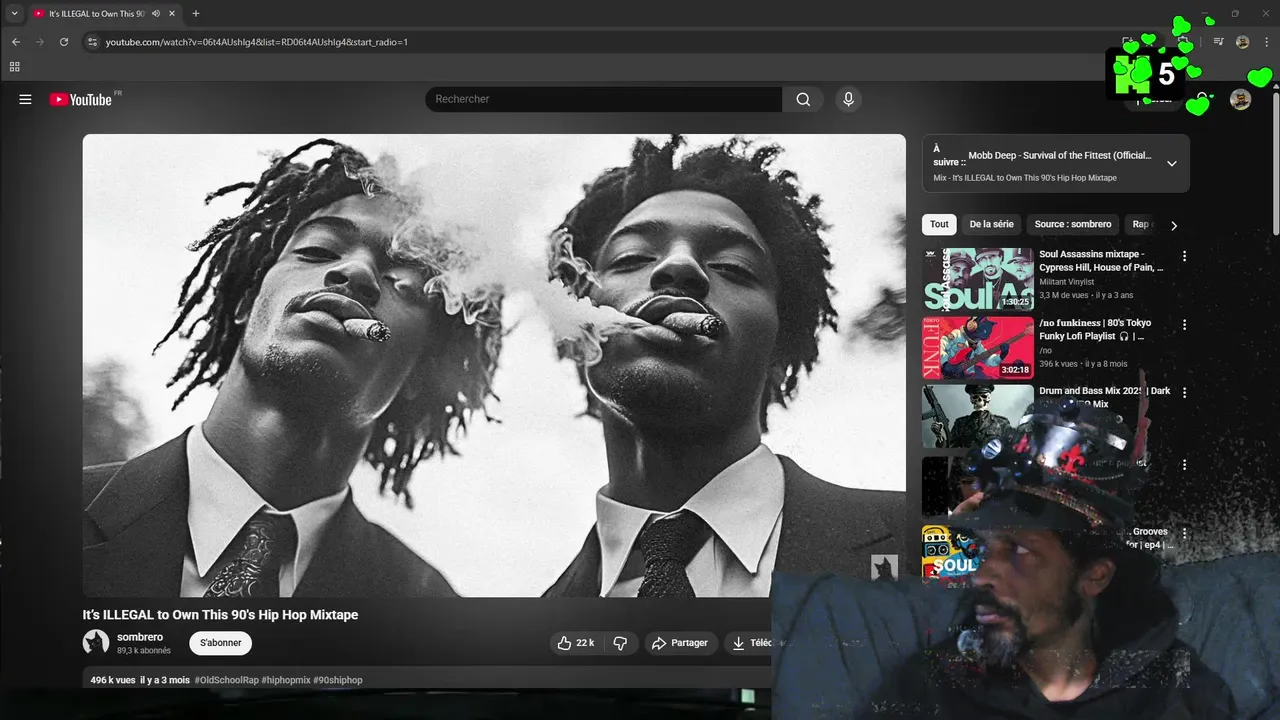
Task: Open options for /no funkiness Tokyo playlist
Action: coord(1184,325)
